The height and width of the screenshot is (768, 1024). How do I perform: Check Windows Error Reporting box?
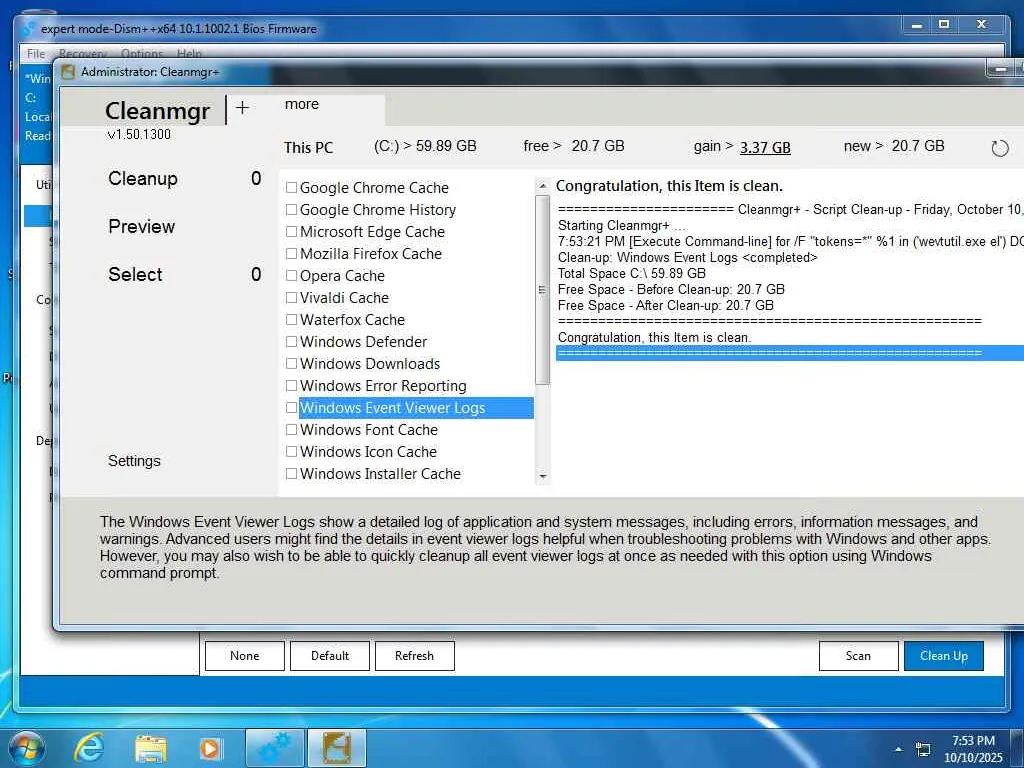pos(291,385)
